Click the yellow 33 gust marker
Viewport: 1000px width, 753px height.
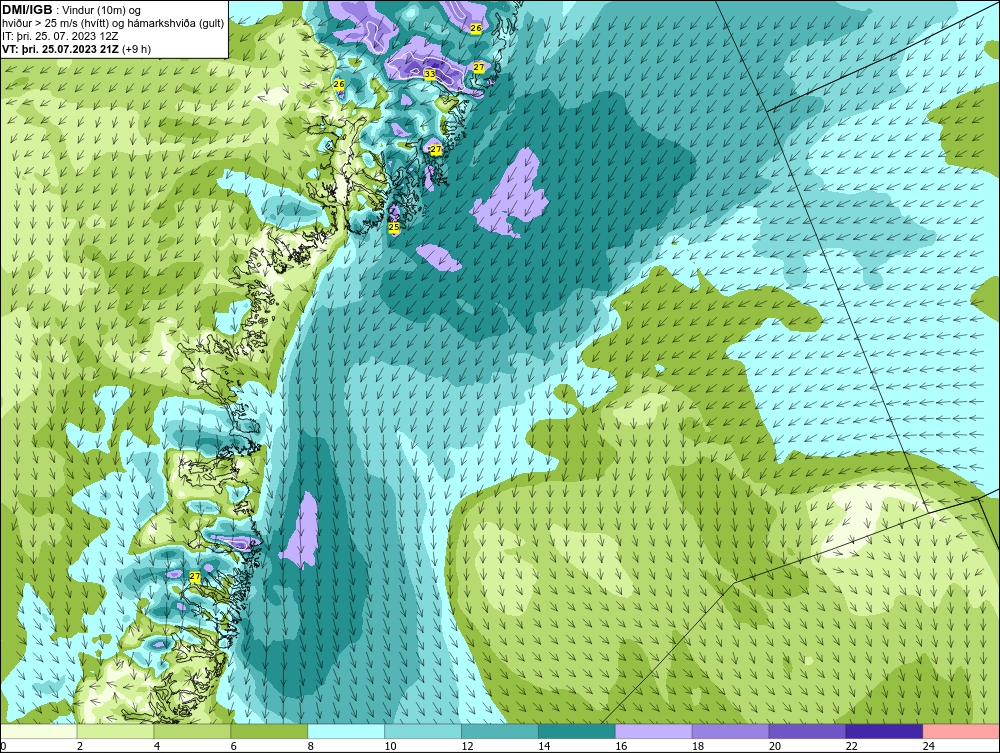pos(430,74)
